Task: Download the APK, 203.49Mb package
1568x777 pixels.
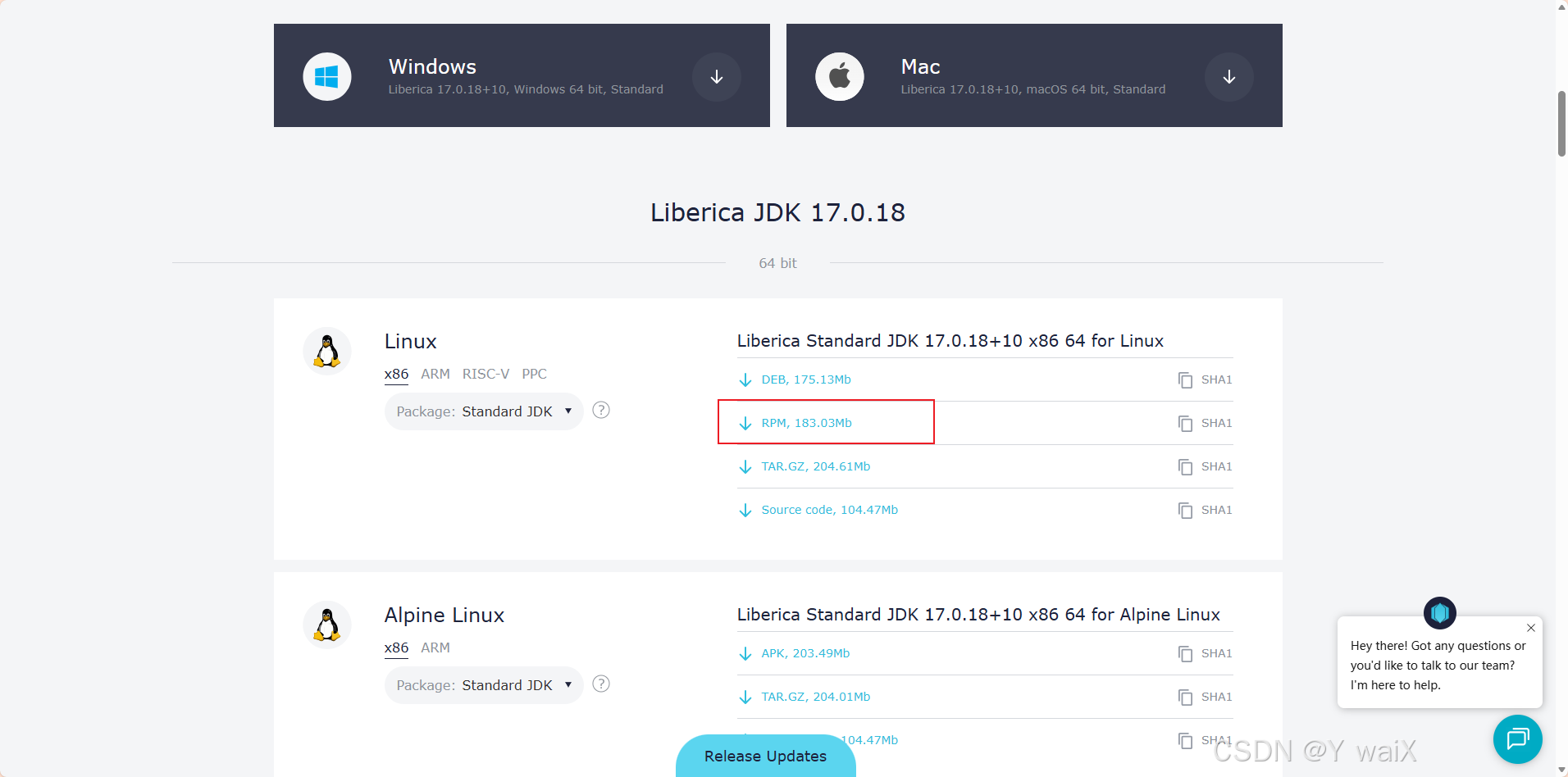Action: coord(794,653)
